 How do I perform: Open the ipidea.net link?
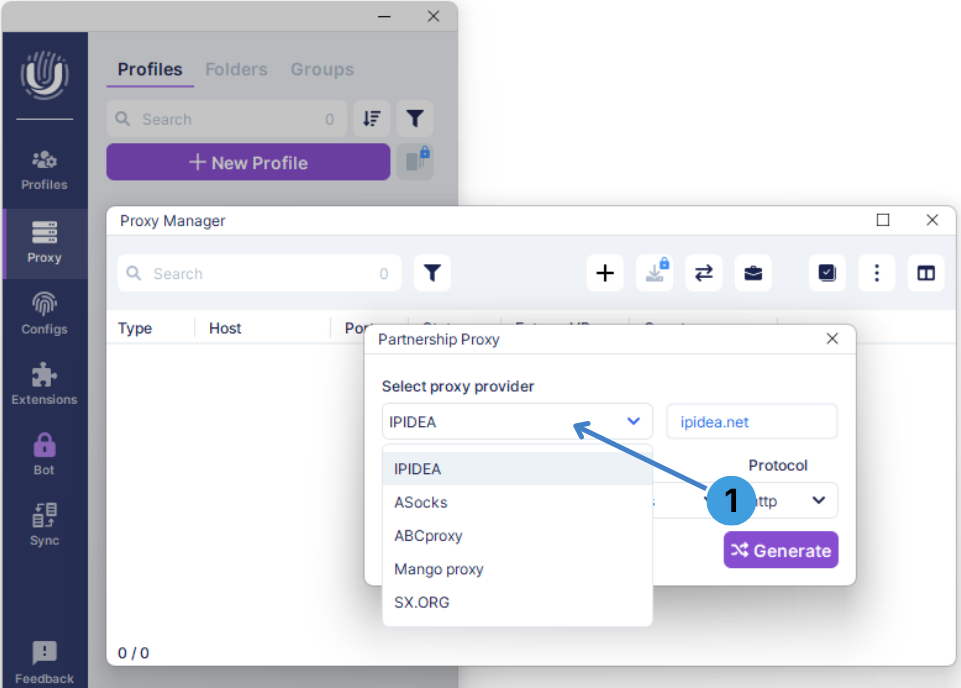click(715, 422)
